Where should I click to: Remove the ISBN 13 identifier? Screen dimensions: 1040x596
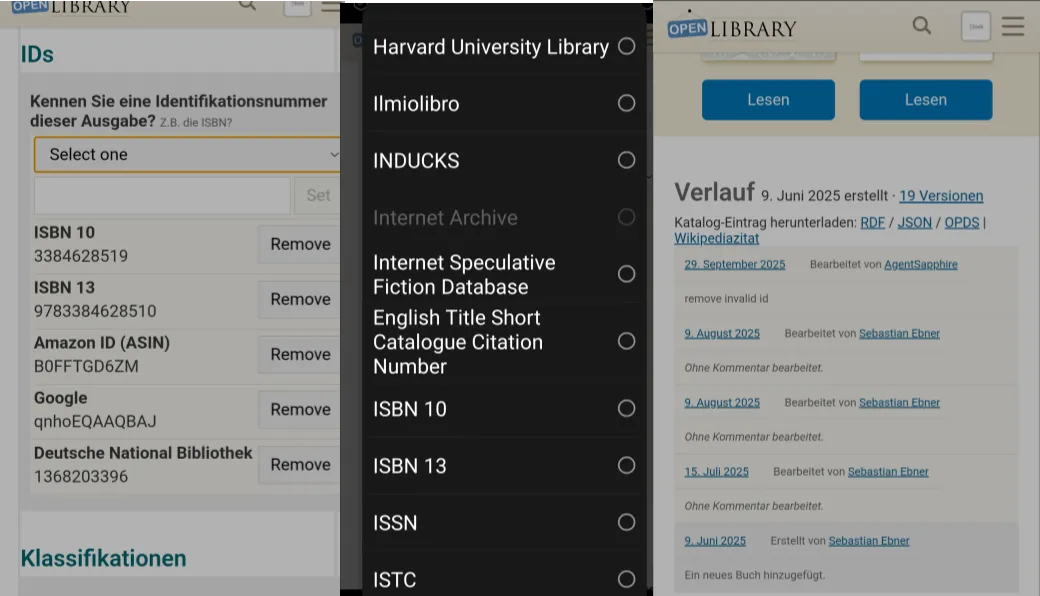pos(300,299)
